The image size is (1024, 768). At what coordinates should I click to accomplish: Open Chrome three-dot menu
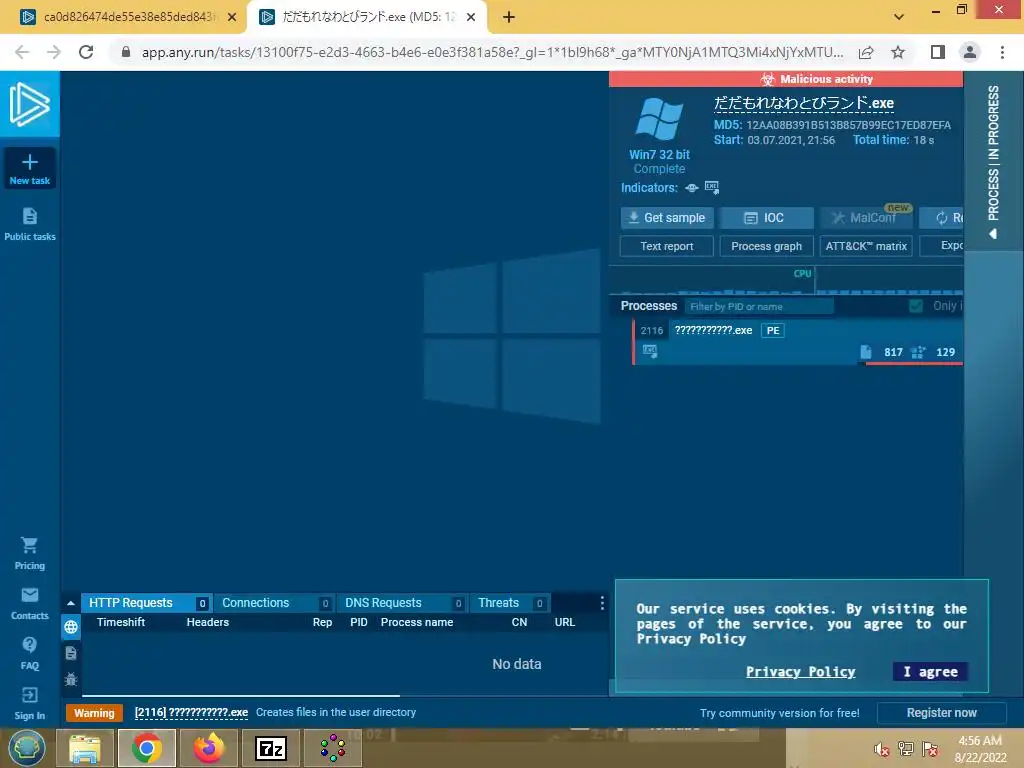point(1002,52)
